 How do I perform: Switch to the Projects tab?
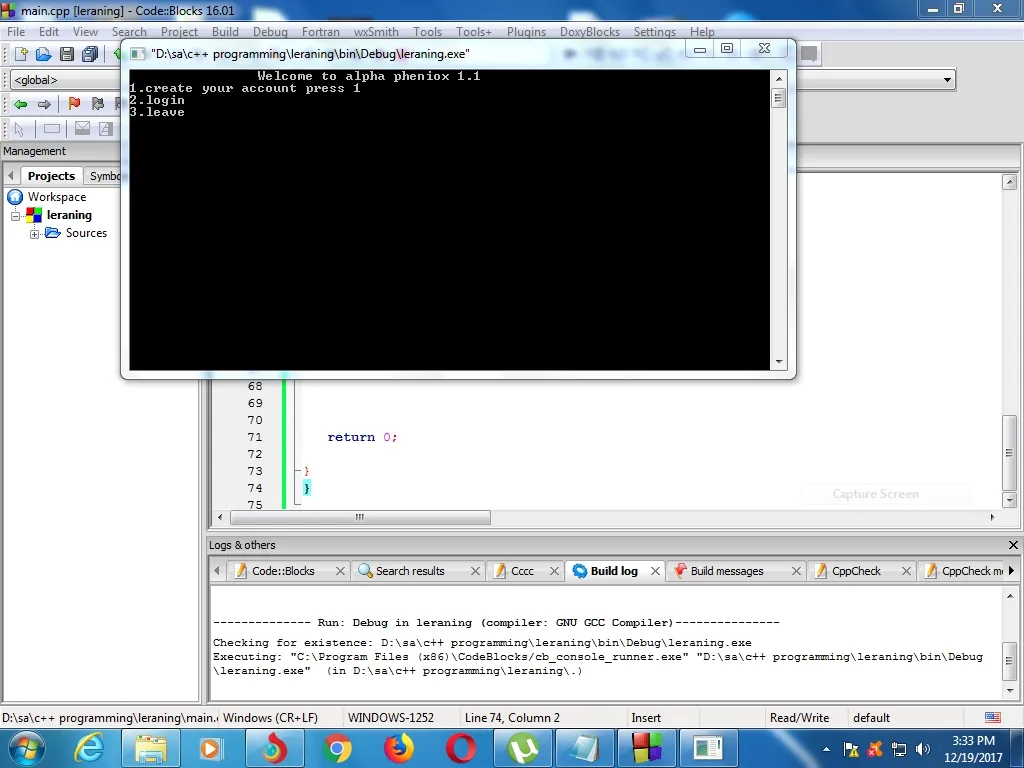[x=51, y=176]
